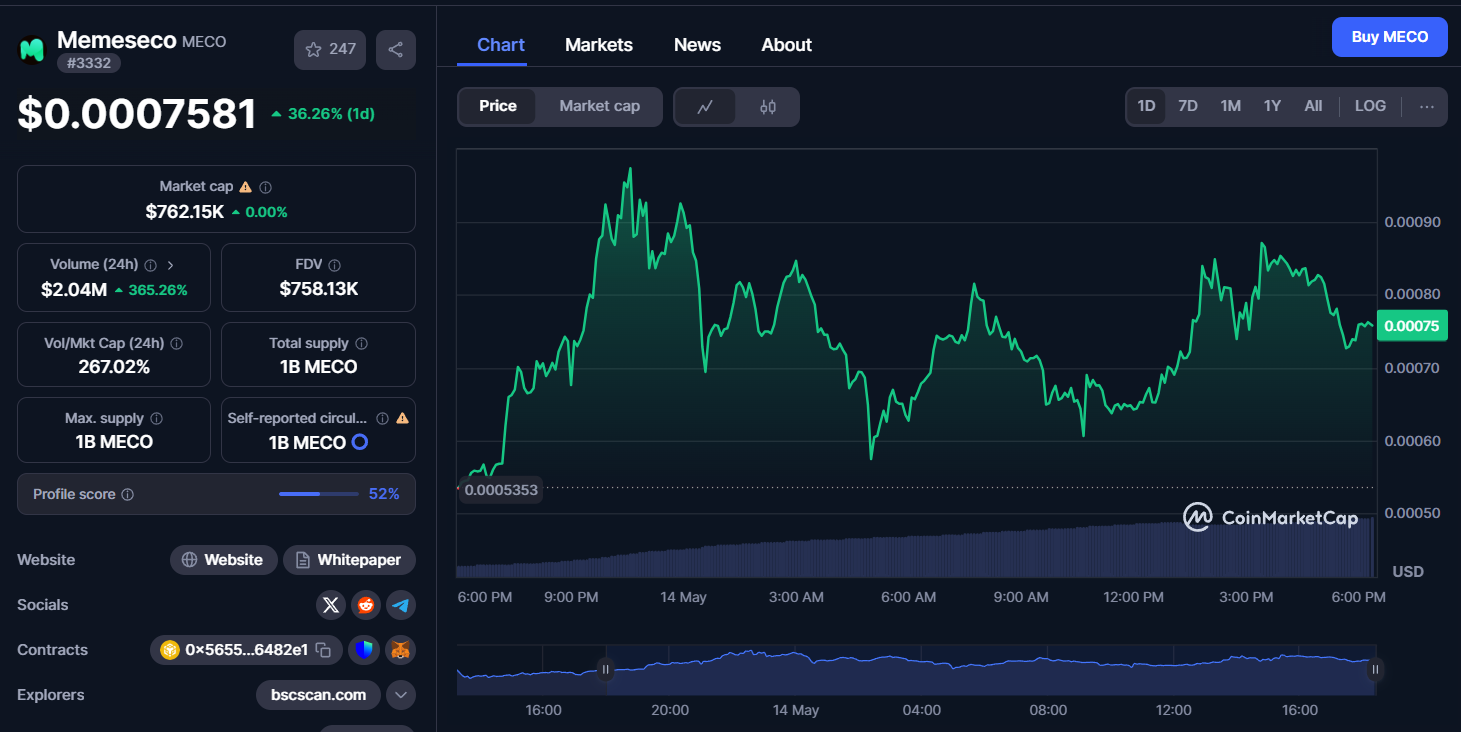Select the All time range
The height and width of the screenshot is (732, 1461).
1313,106
